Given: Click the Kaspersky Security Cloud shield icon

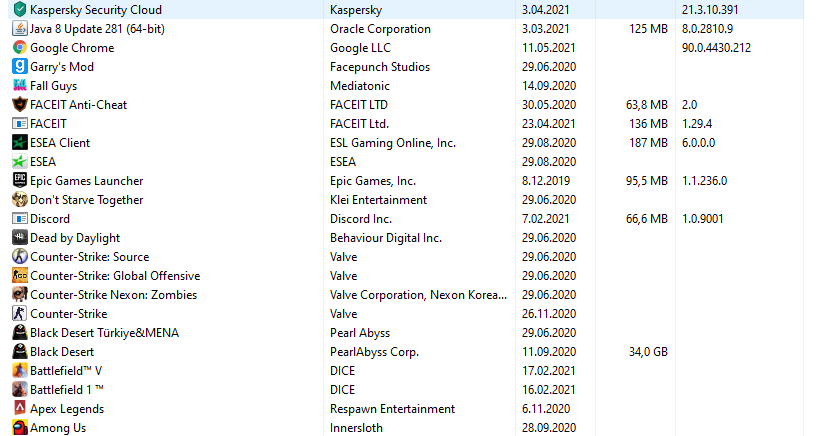Looking at the screenshot, I should pyautogui.click(x=20, y=9).
